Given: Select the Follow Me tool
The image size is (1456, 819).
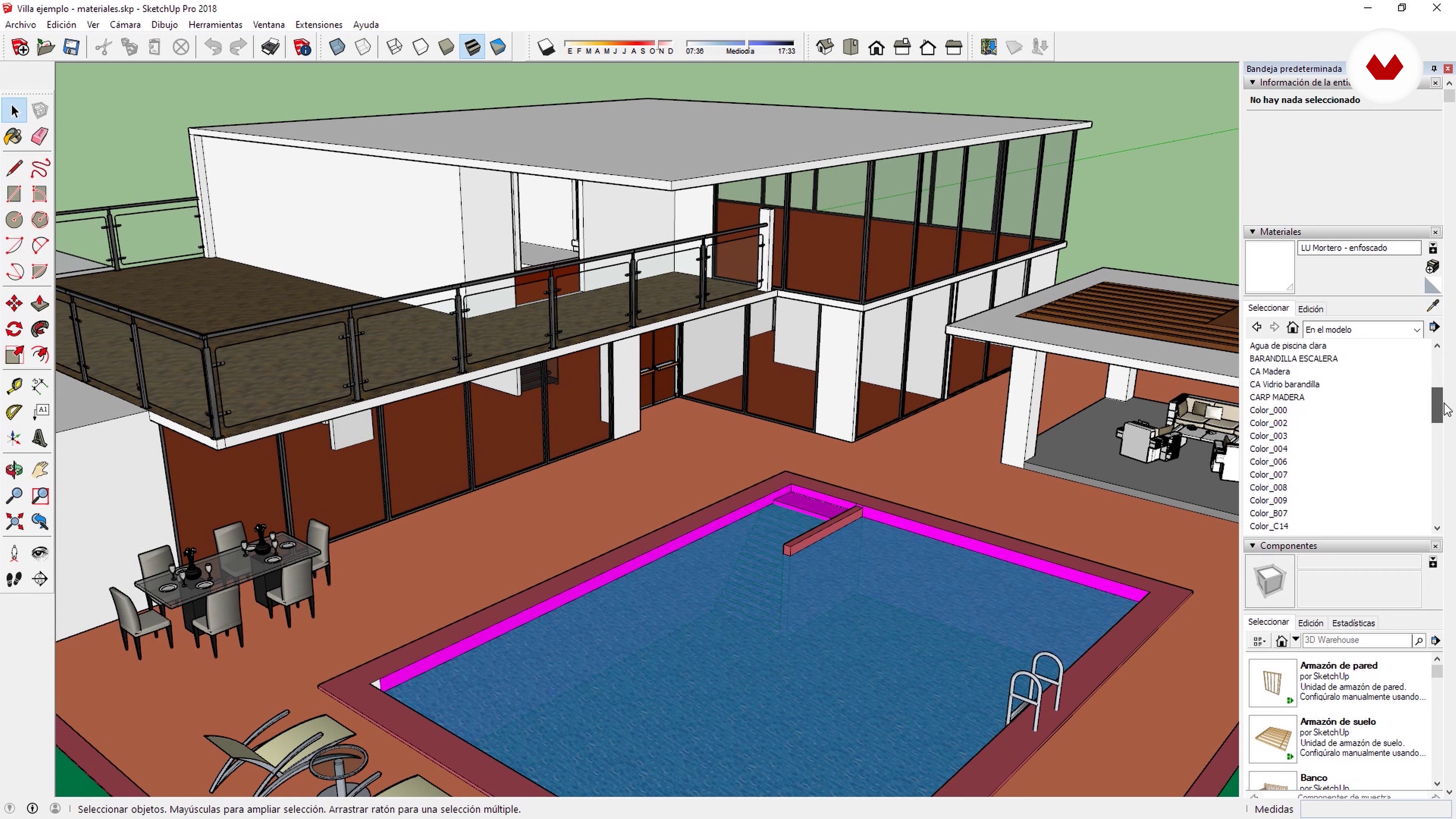Looking at the screenshot, I should click(39, 329).
